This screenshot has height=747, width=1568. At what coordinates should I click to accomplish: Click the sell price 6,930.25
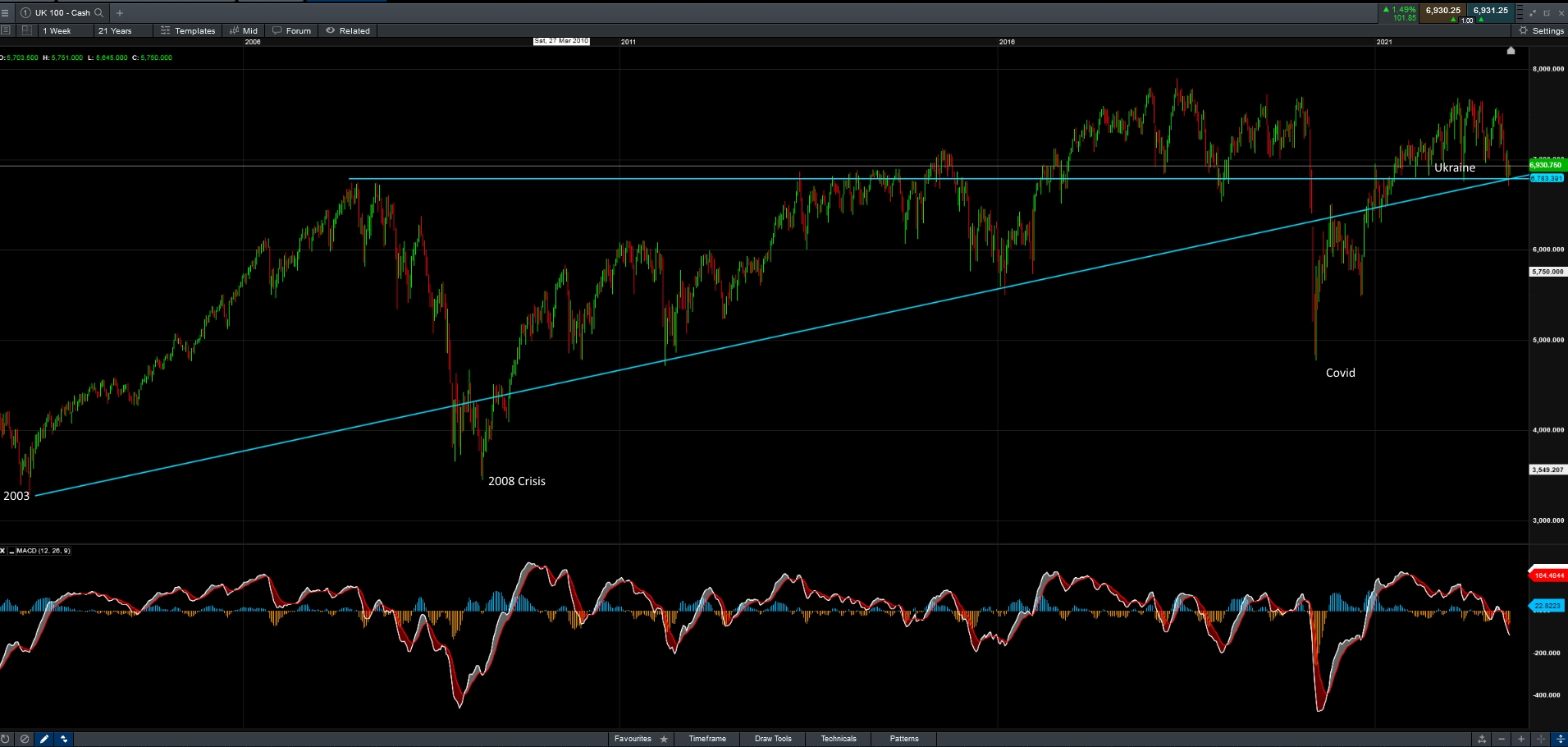point(1442,11)
